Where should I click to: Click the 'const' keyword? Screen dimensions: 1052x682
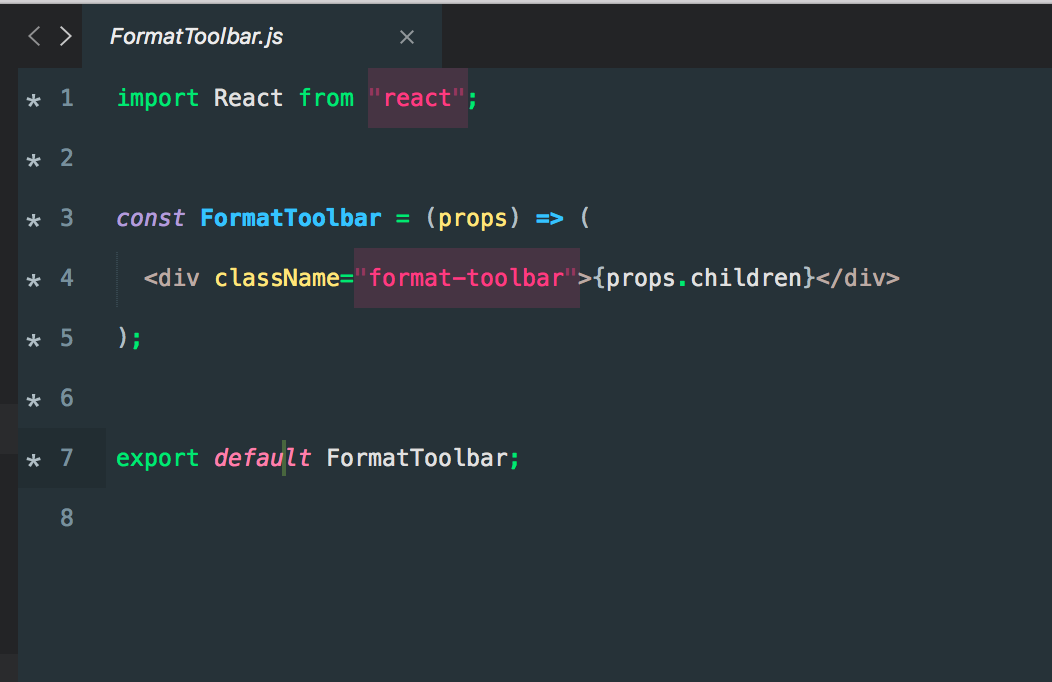click(150, 219)
